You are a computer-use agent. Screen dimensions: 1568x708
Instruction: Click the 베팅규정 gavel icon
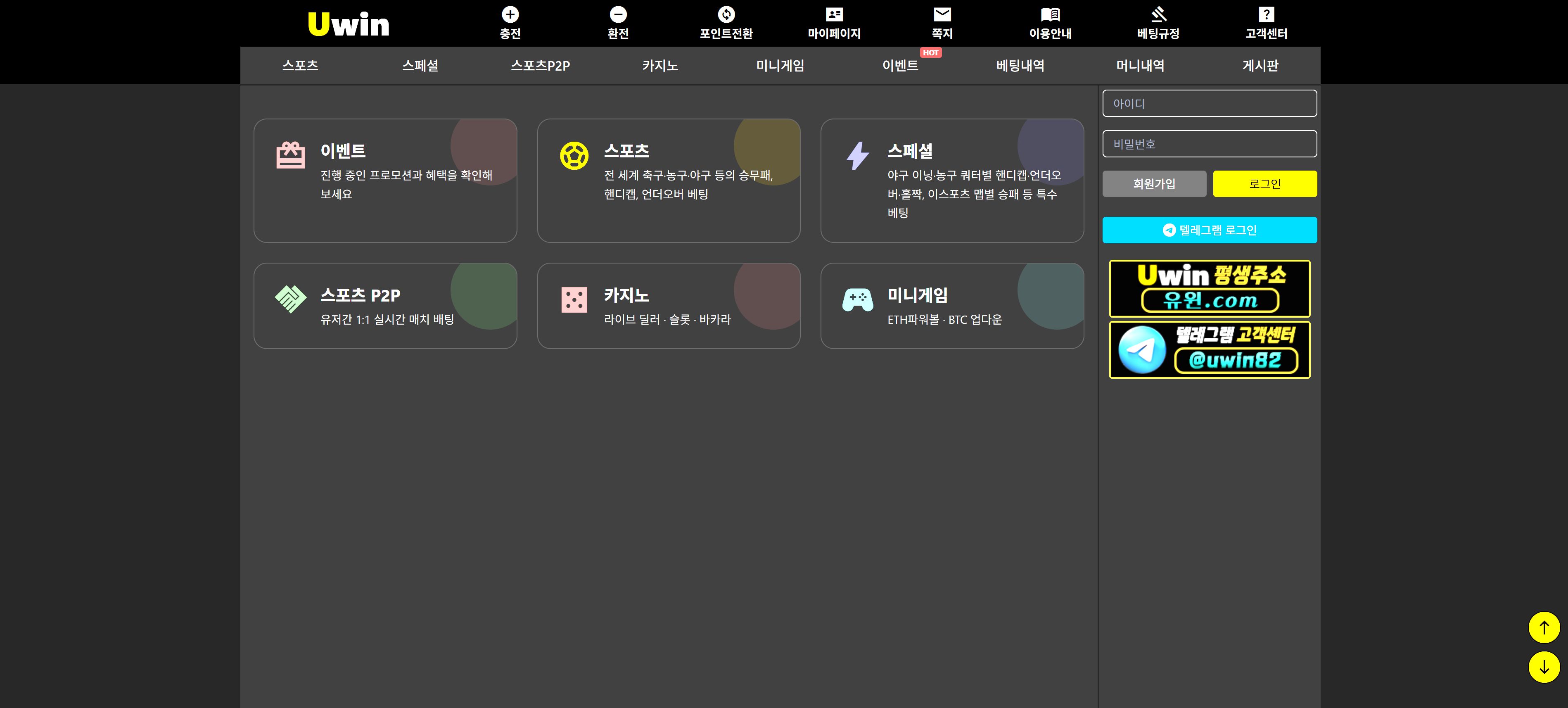1158,14
